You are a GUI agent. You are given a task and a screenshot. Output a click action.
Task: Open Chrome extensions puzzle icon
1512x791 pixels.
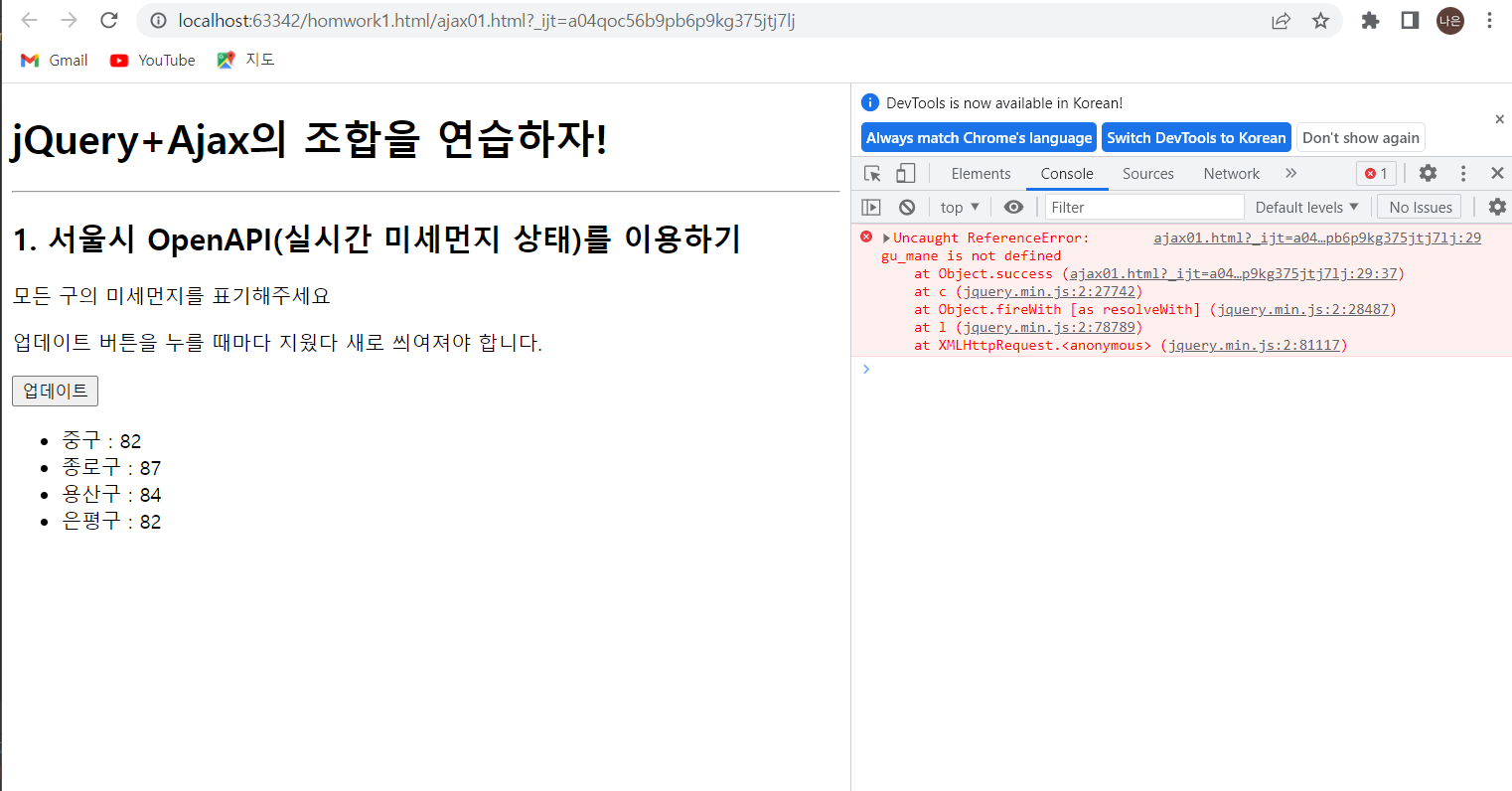1370,21
